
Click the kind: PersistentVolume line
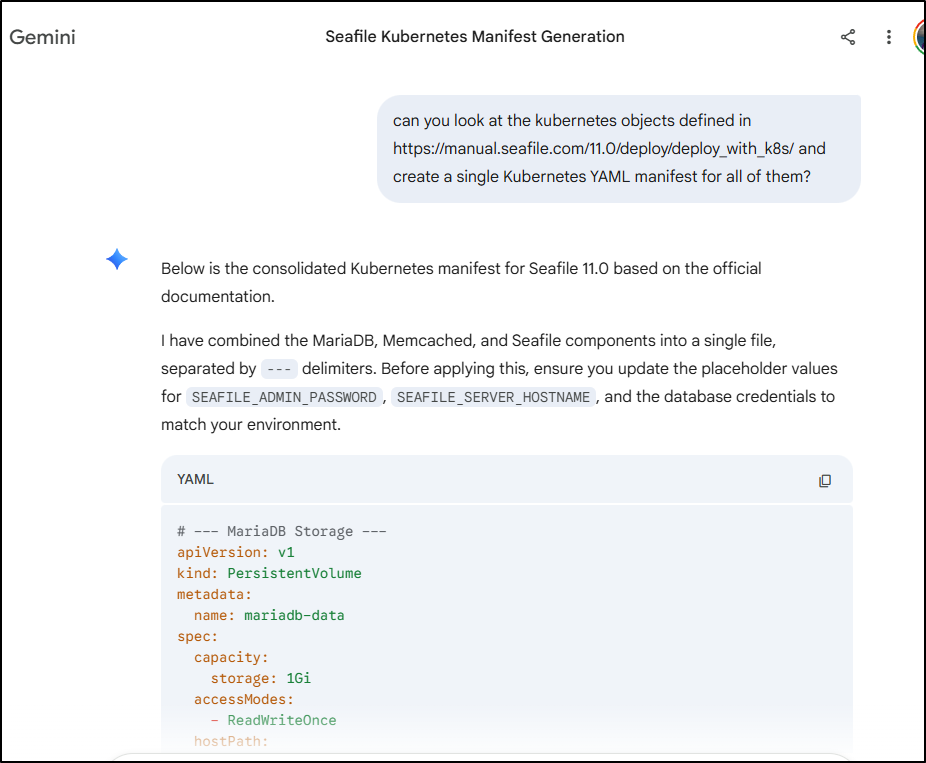click(269, 573)
